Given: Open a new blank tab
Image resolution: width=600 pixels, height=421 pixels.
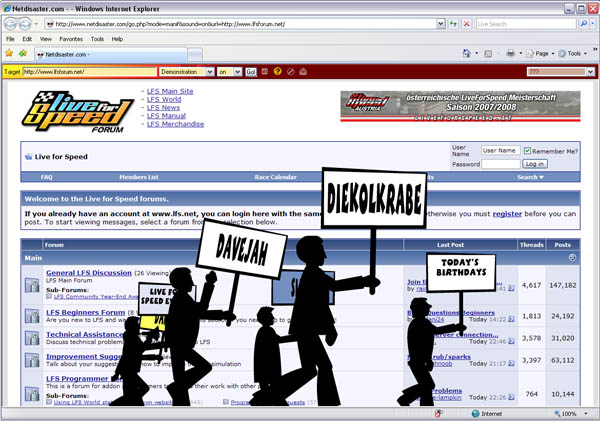Looking at the screenshot, I should (x=195, y=55).
